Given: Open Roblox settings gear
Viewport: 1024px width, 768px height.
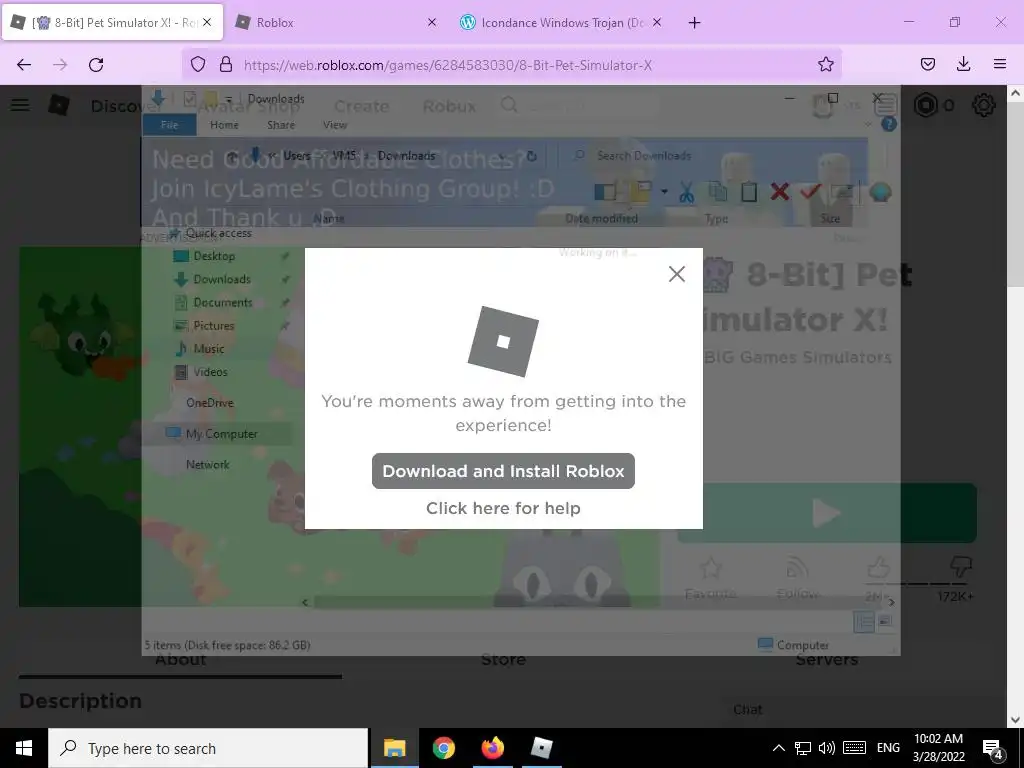Looking at the screenshot, I should [984, 105].
